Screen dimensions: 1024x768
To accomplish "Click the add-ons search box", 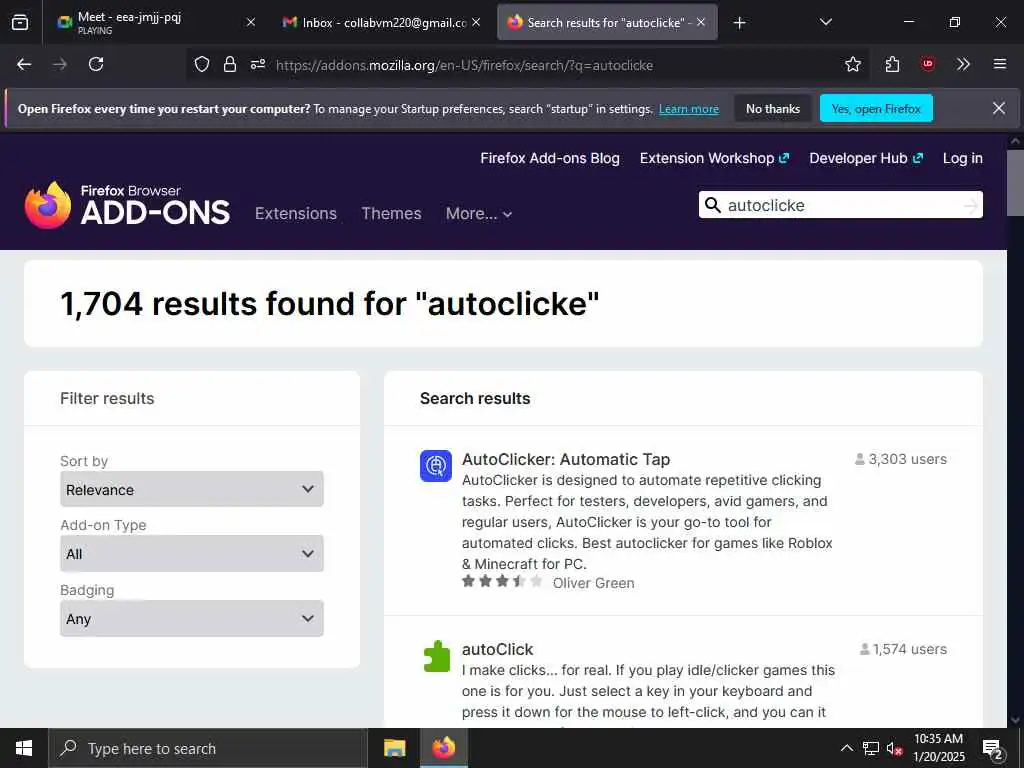I will [x=842, y=205].
